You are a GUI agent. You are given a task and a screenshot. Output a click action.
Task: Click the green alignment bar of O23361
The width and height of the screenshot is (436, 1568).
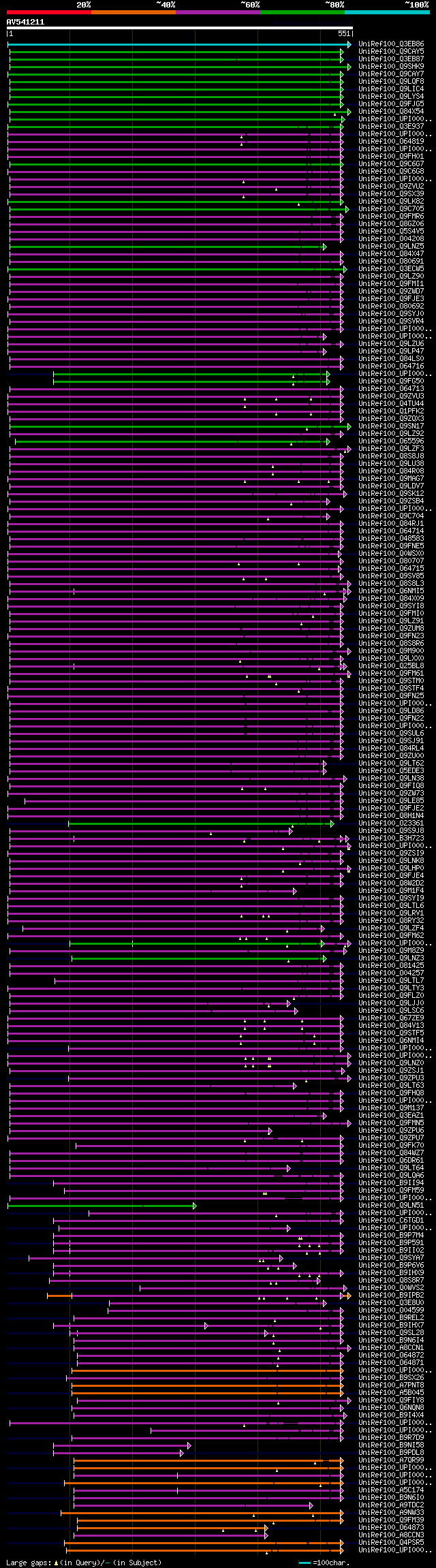[201, 824]
